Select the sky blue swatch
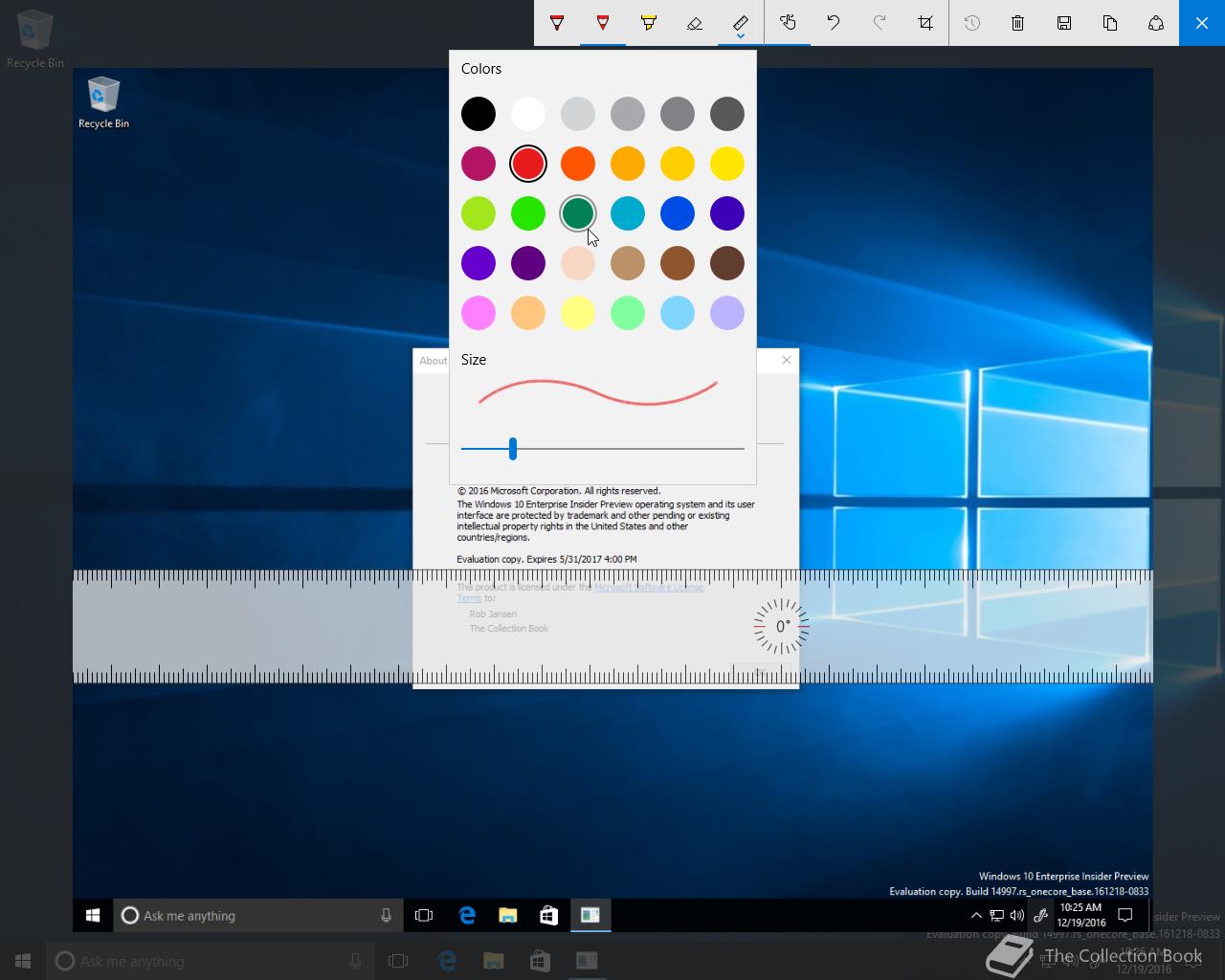Image resolution: width=1225 pixels, height=980 pixels. (x=678, y=313)
